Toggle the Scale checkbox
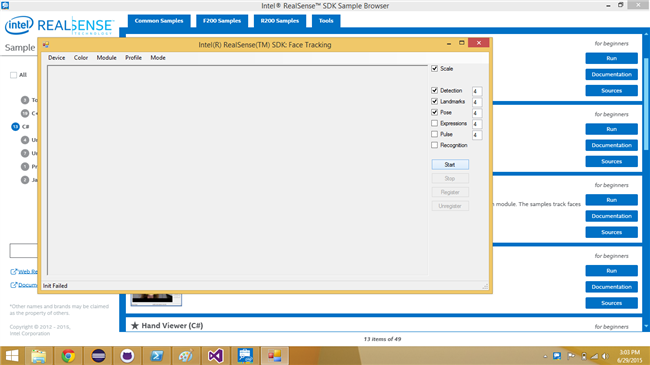The height and width of the screenshot is (365, 650). click(434, 68)
